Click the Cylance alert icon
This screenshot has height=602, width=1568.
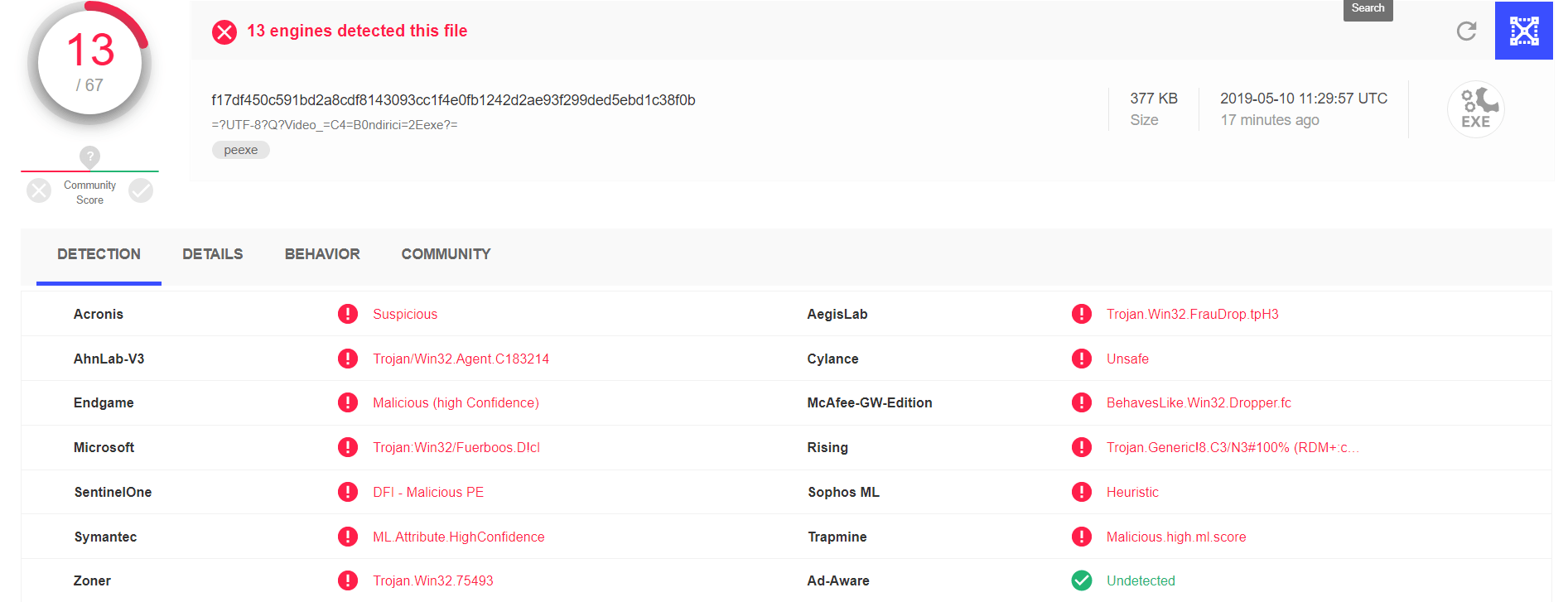1082,359
